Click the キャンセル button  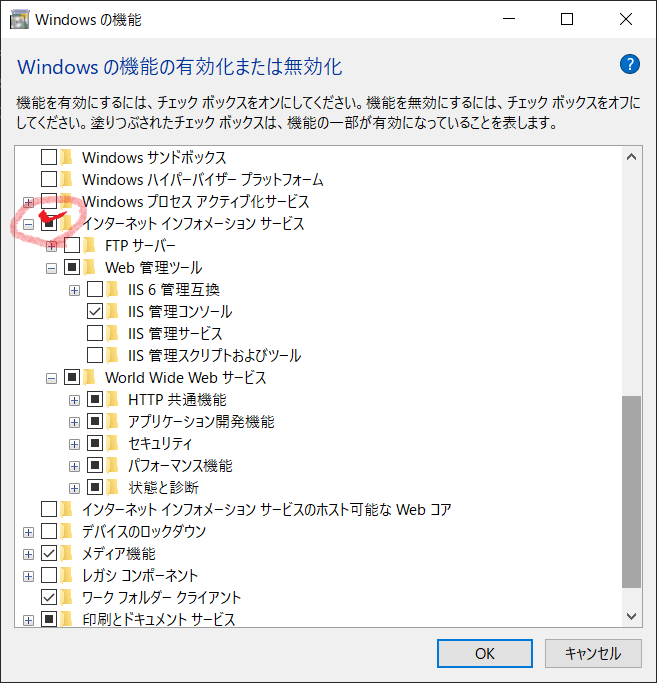(593, 653)
